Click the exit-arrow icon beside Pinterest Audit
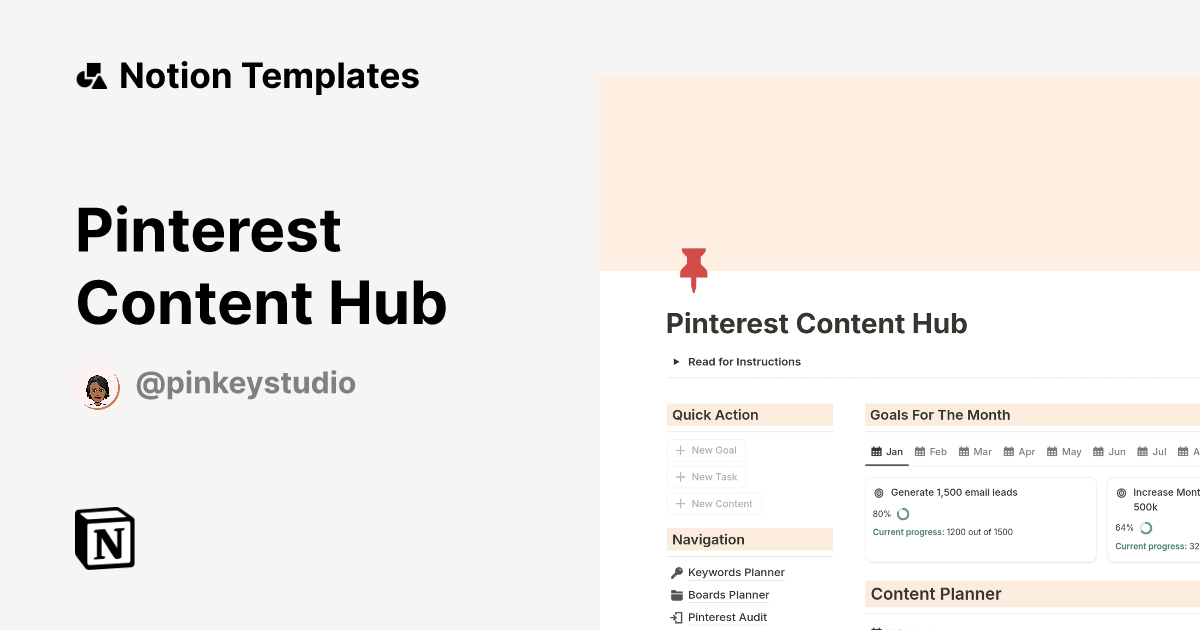 pyautogui.click(x=677, y=617)
